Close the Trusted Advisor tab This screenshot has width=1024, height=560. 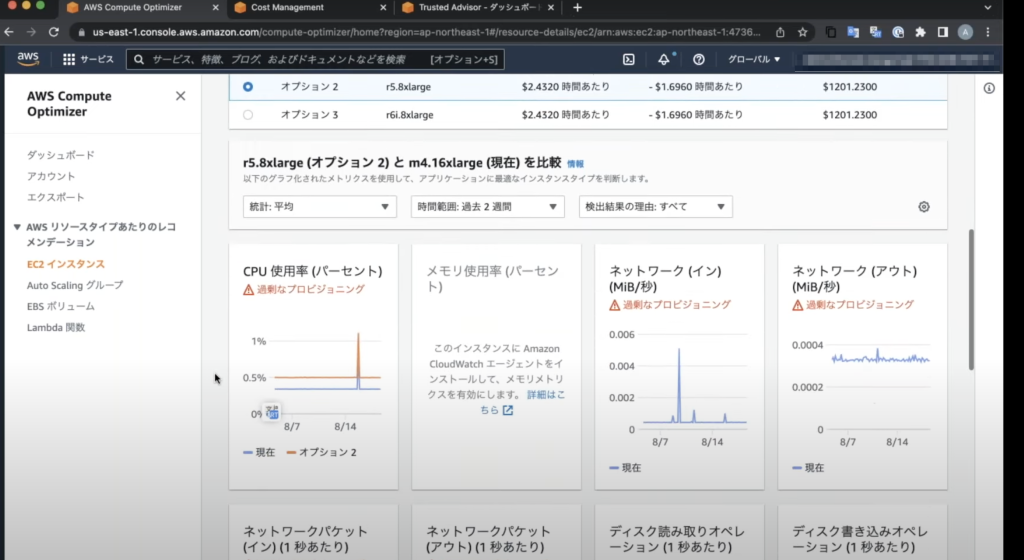point(551,8)
